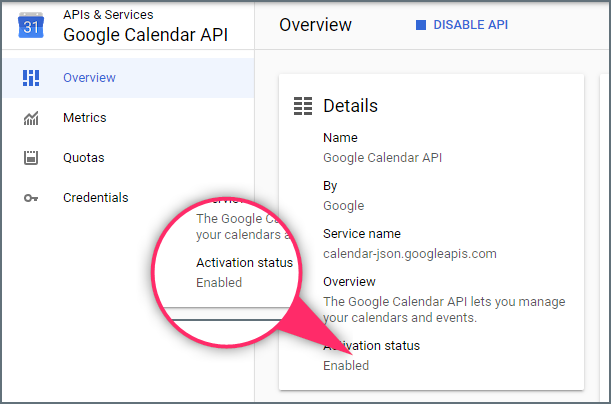Click the Quotas icon in sidebar
The image size is (611, 404).
pyautogui.click(x=31, y=158)
